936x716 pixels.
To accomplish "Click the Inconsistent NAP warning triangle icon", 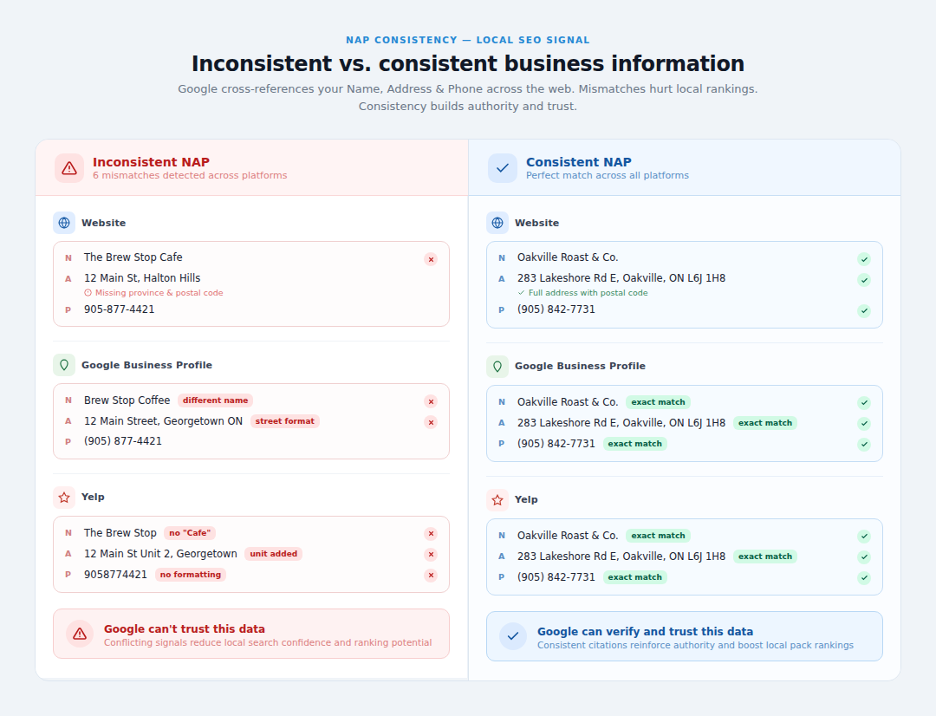I will (69, 168).
